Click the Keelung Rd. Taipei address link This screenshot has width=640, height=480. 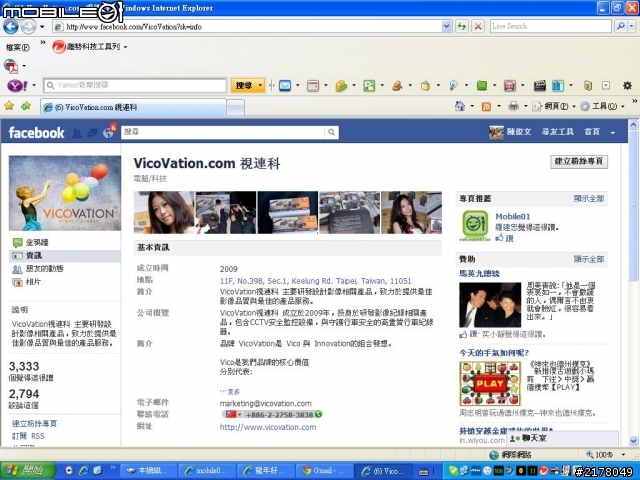(316, 281)
